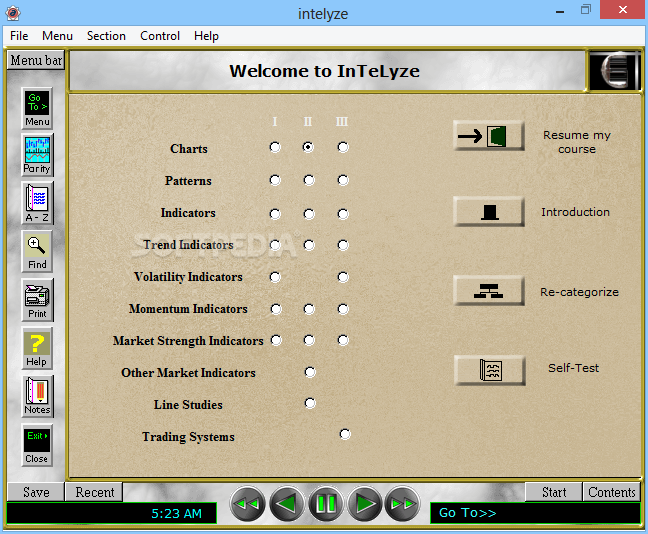Open the Control menu
648x534 pixels.
point(160,36)
